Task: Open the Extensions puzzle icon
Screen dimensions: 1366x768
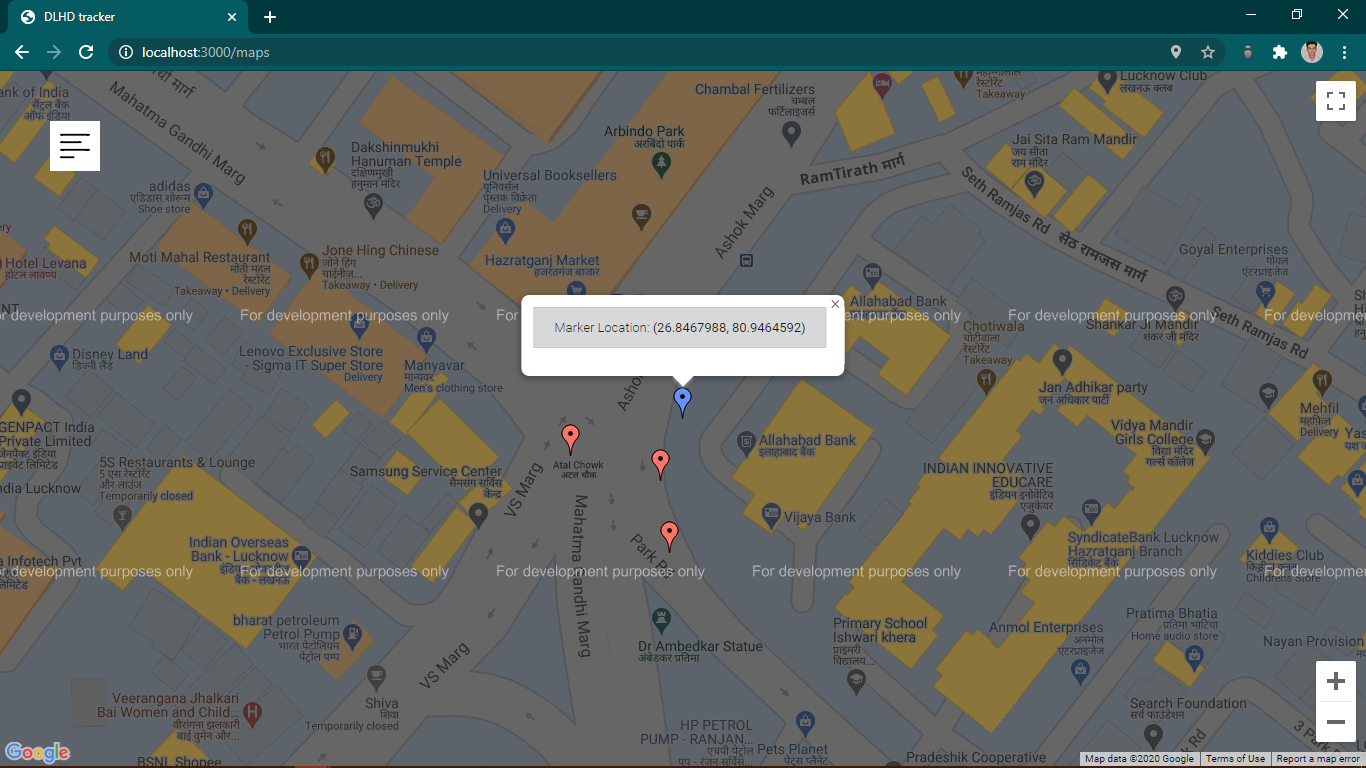Action: click(x=1279, y=52)
